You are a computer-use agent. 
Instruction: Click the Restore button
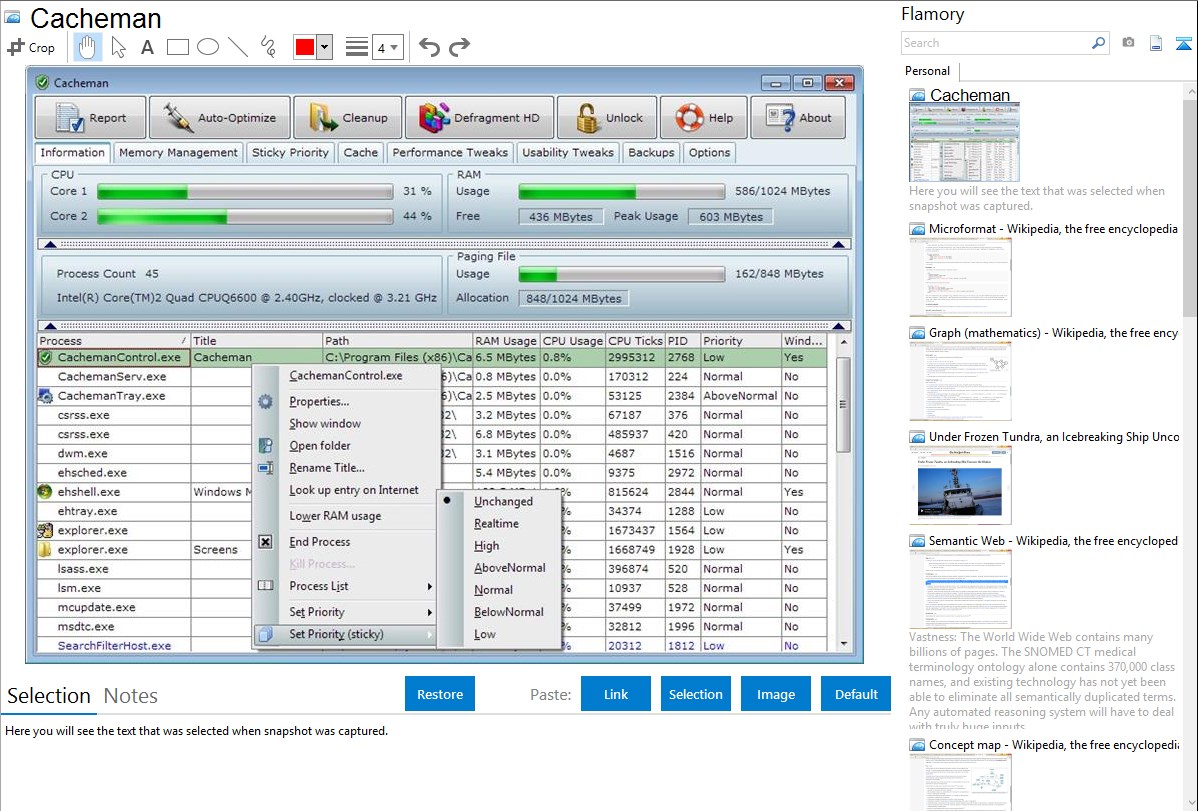click(440, 694)
